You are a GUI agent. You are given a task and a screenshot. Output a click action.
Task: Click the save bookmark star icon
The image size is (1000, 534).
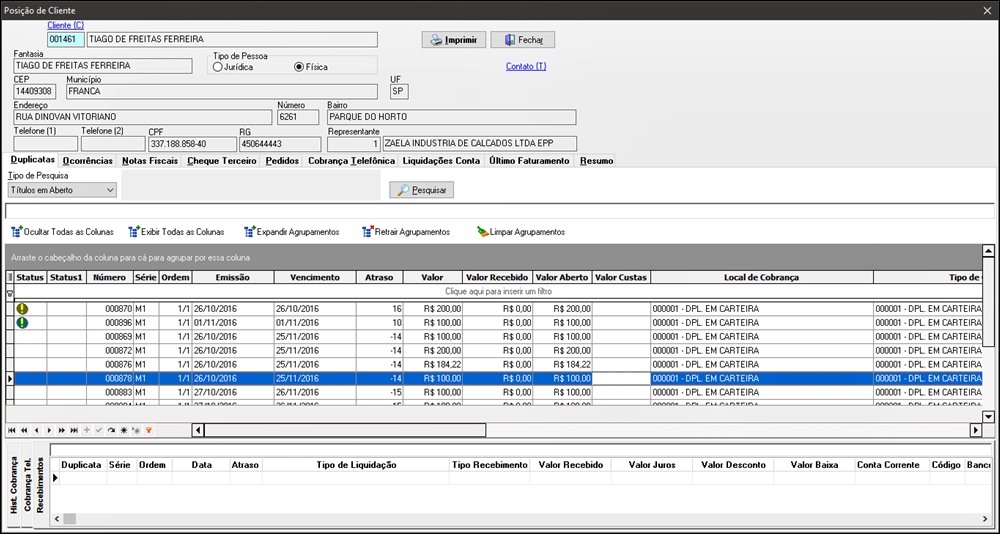[124, 430]
